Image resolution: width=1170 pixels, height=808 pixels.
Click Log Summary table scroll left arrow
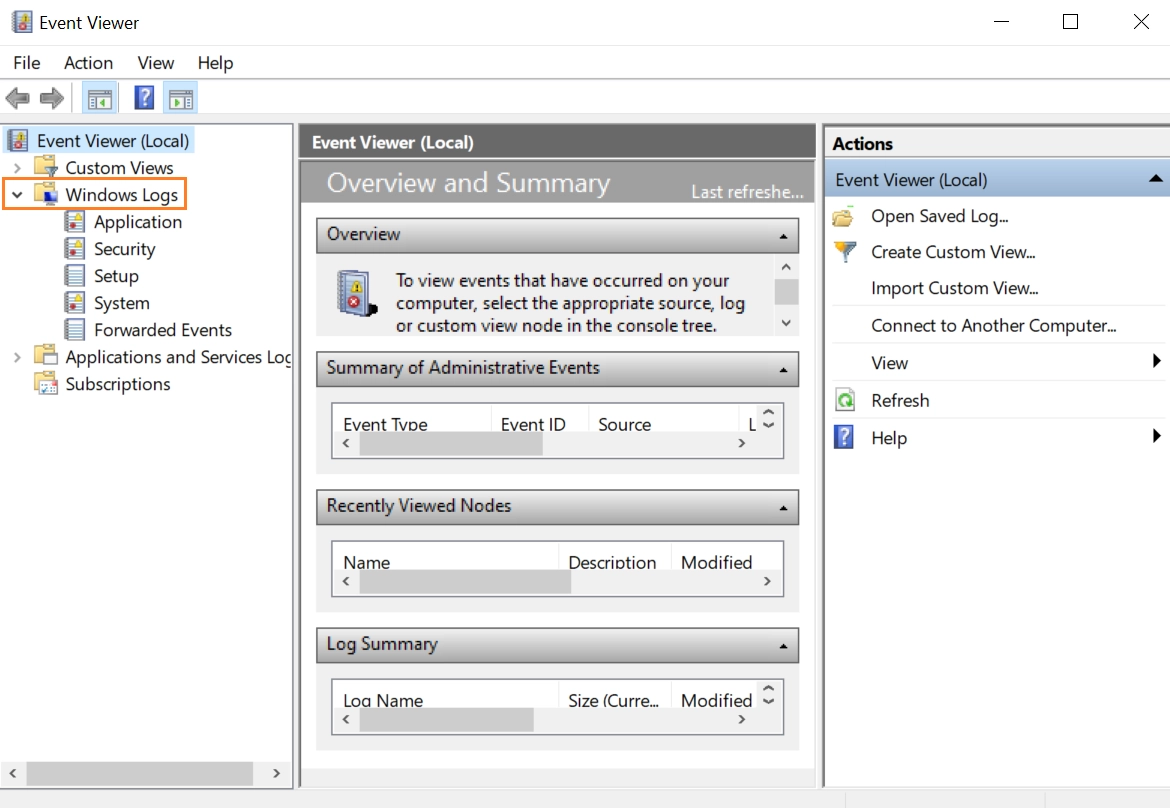(345, 719)
